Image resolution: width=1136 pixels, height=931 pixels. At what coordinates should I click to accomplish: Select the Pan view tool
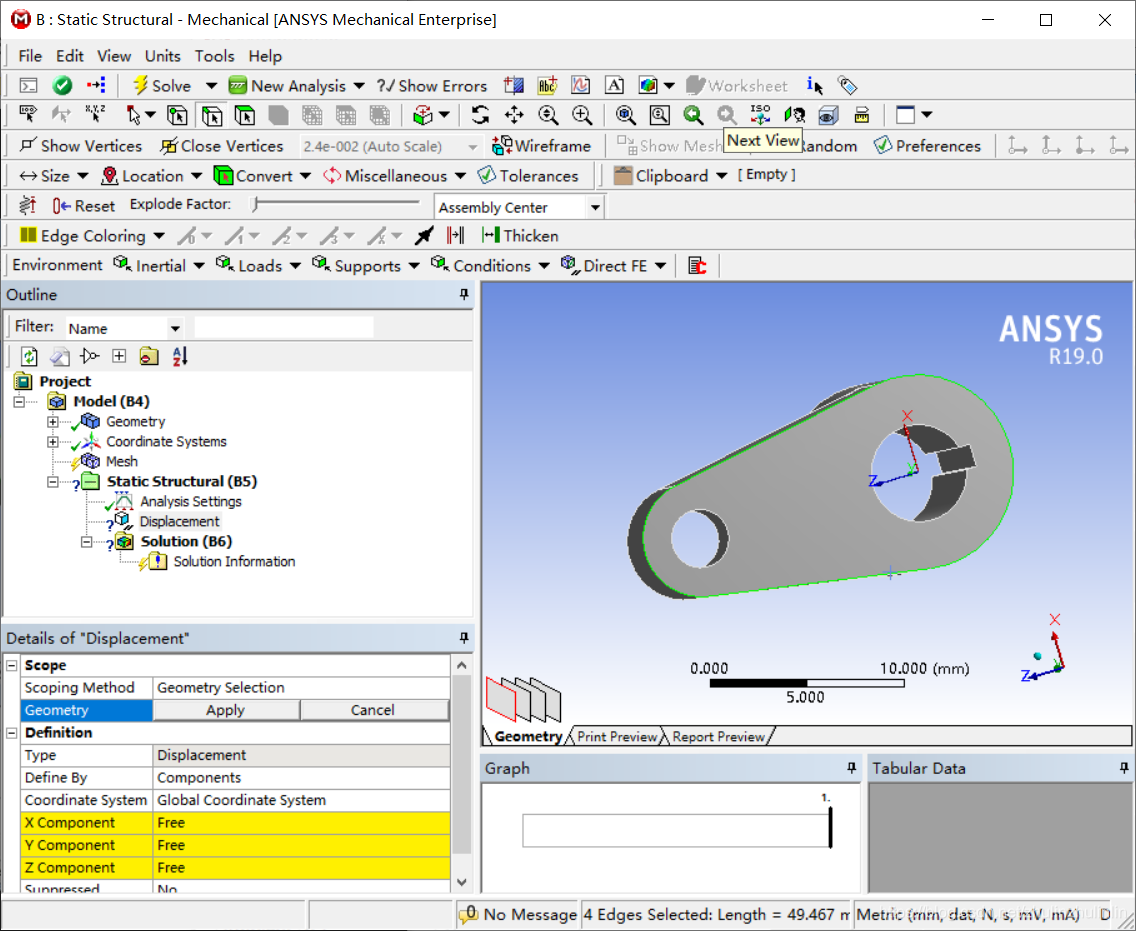[514, 115]
